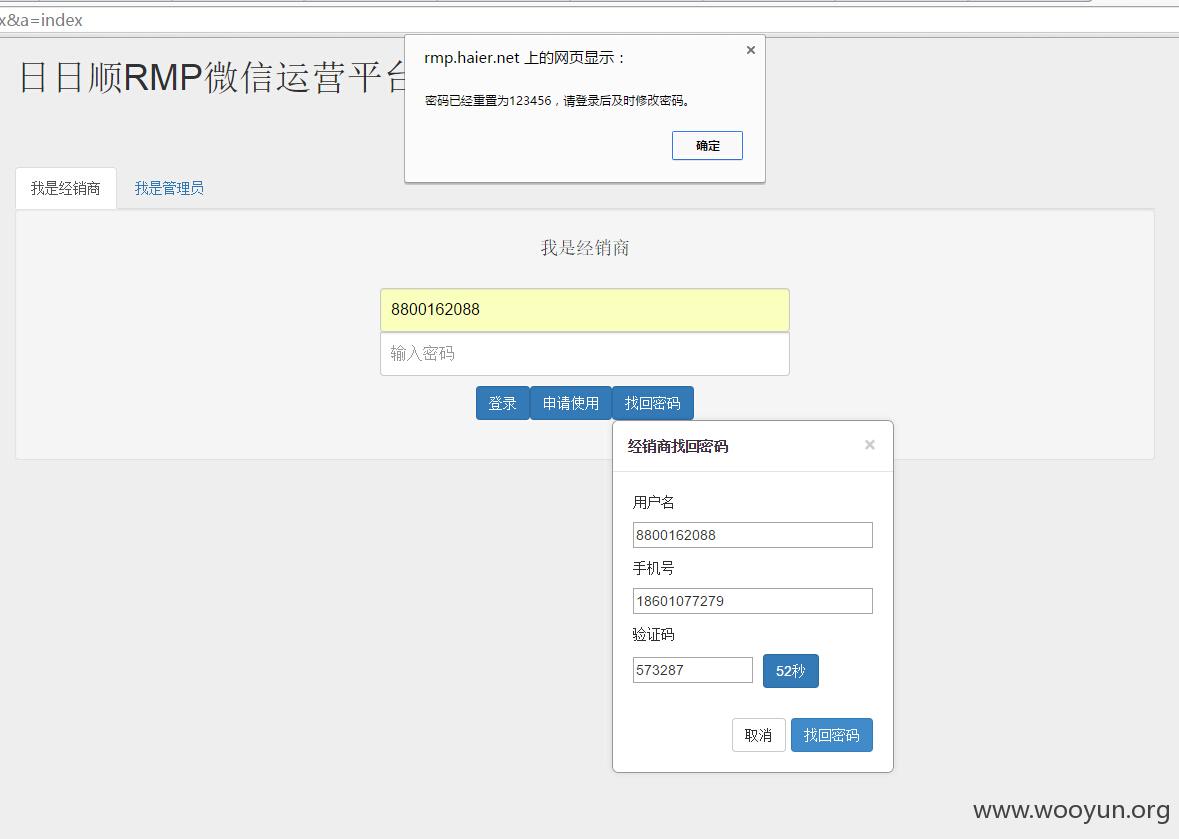Click the 取消 button in recovery dialog

point(758,735)
